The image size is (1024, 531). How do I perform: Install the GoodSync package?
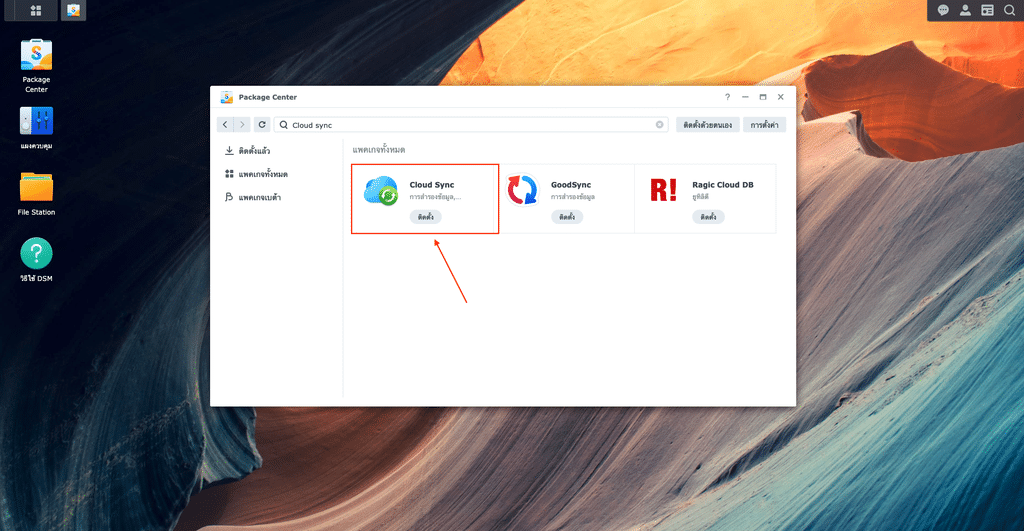(567, 217)
